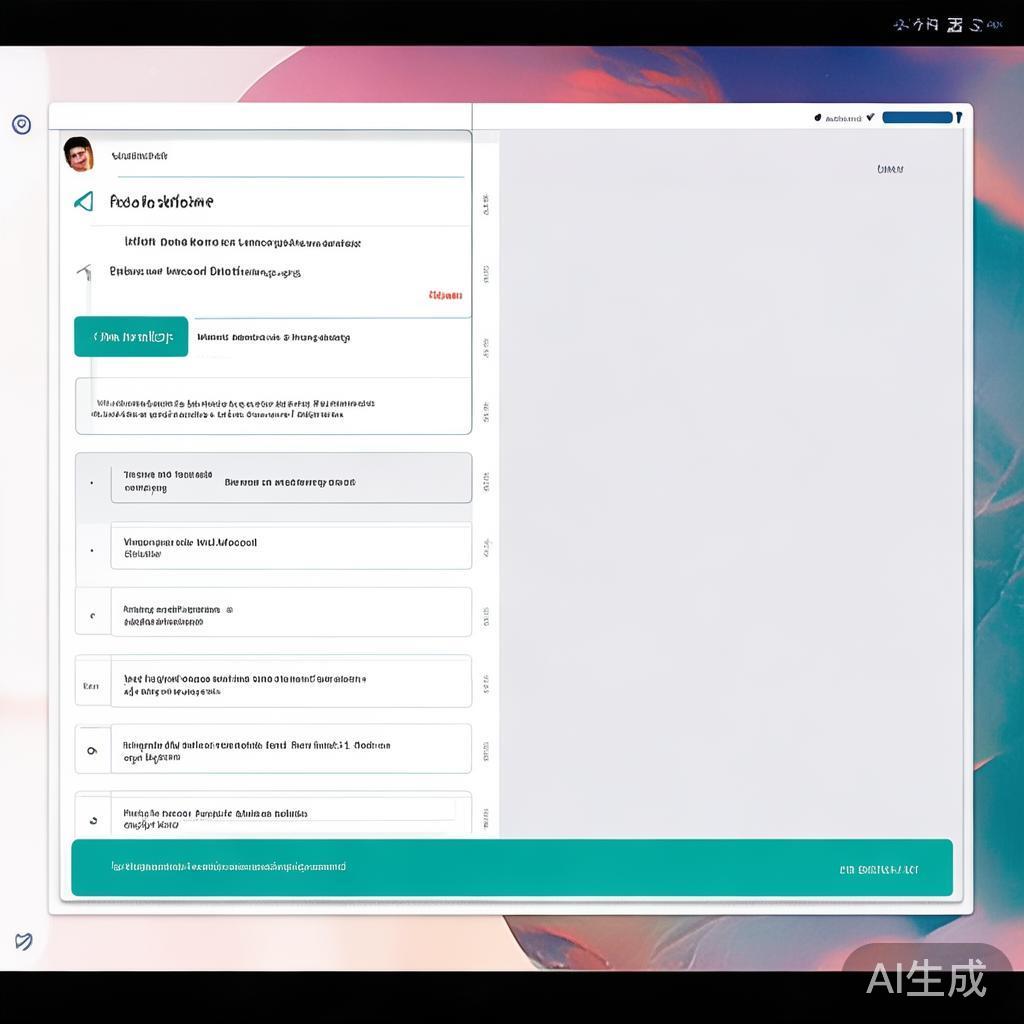Click the red link text on the right

(x=445, y=295)
